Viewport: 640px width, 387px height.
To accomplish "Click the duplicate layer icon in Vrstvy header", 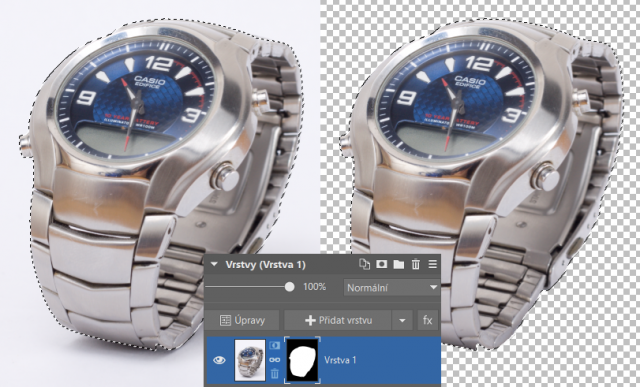I will tap(364, 265).
